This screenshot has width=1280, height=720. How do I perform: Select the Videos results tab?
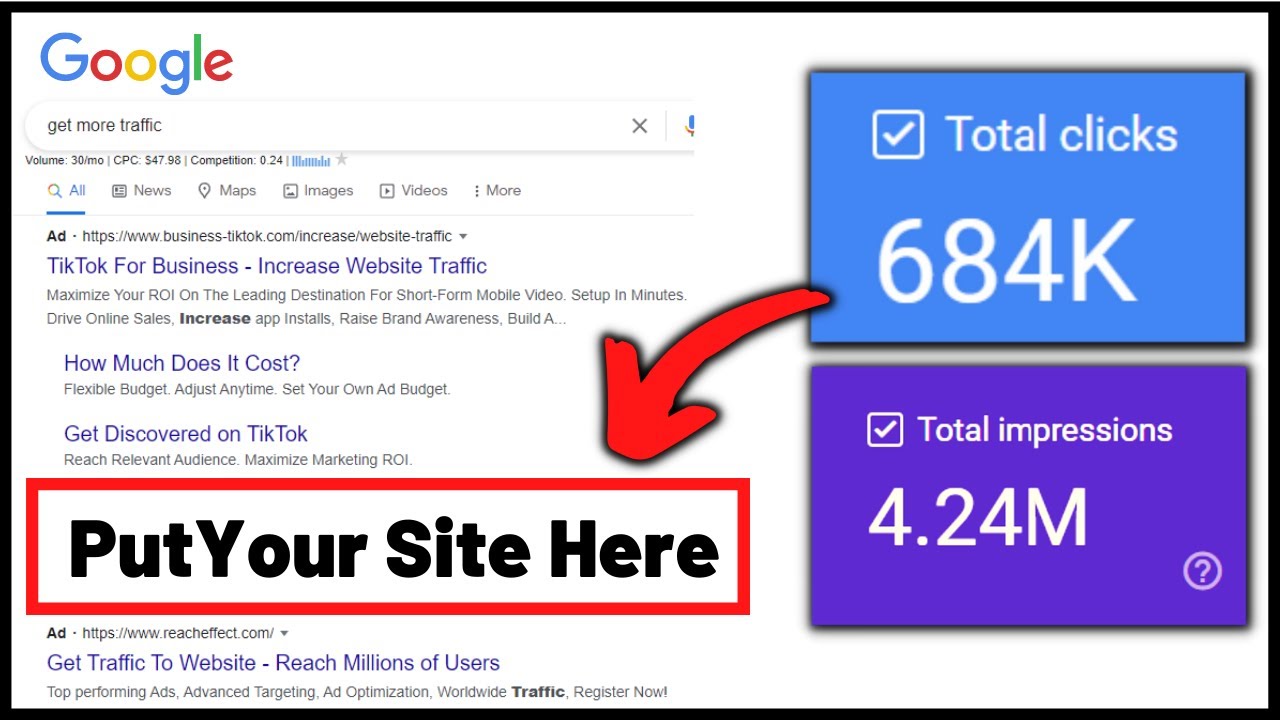tap(413, 190)
